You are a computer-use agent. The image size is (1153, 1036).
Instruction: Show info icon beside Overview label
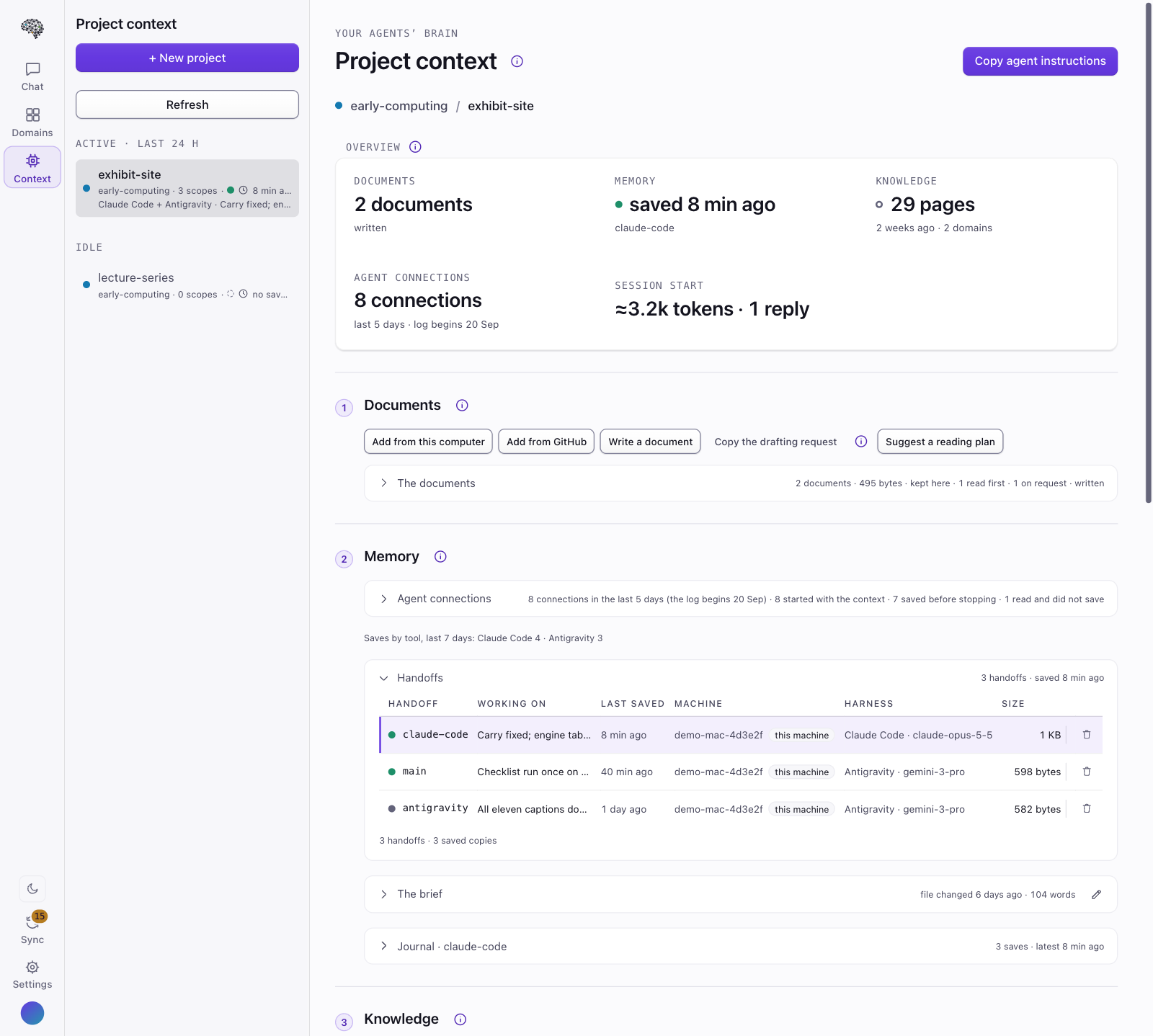pyautogui.click(x=415, y=147)
